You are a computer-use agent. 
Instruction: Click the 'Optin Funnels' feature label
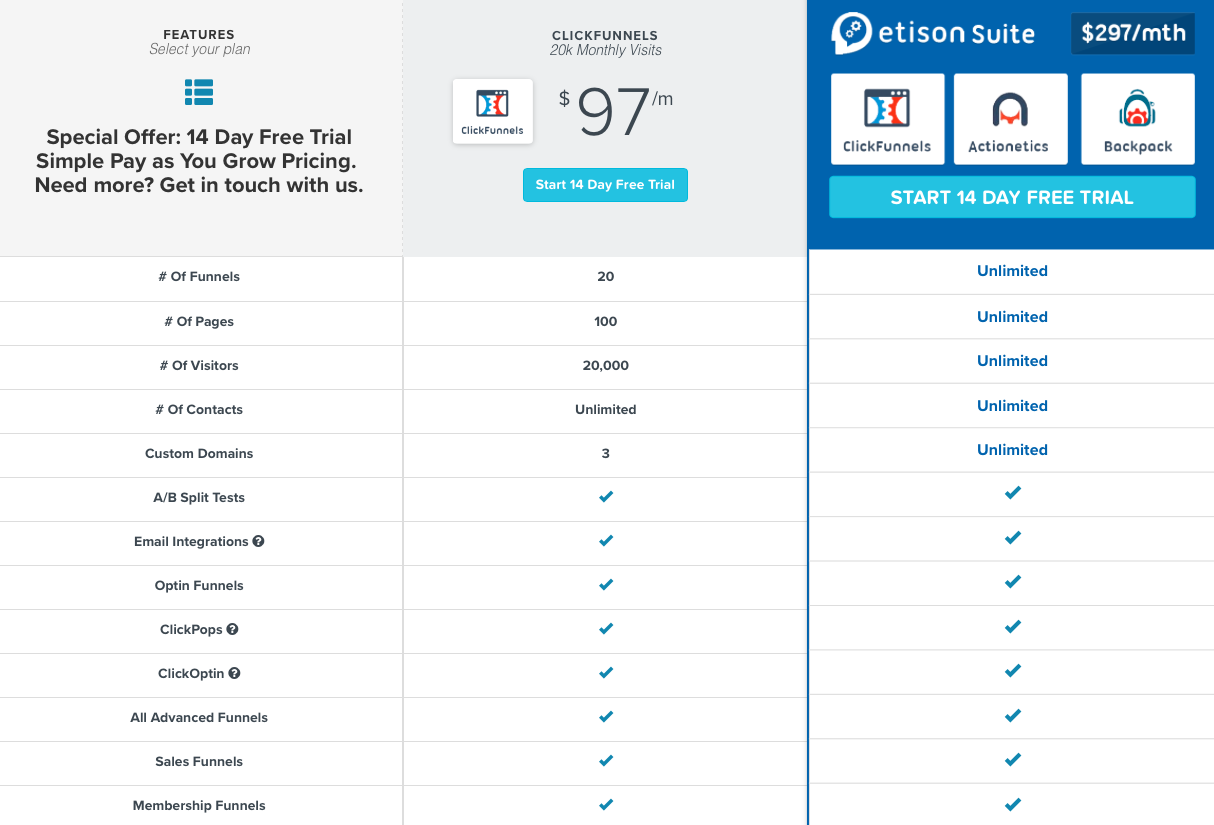(199, 586)
